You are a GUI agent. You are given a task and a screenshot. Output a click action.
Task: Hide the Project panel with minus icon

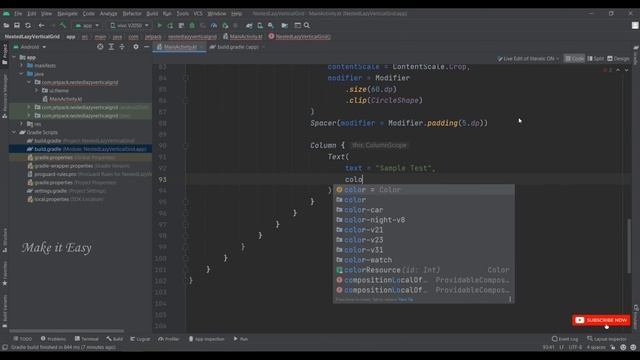point(147,47)
